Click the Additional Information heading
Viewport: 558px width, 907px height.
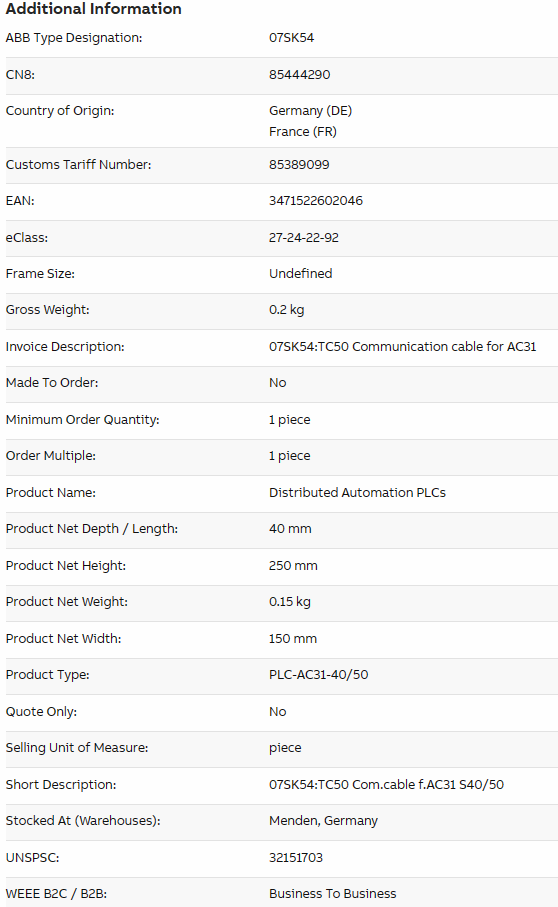click(93, 9)
